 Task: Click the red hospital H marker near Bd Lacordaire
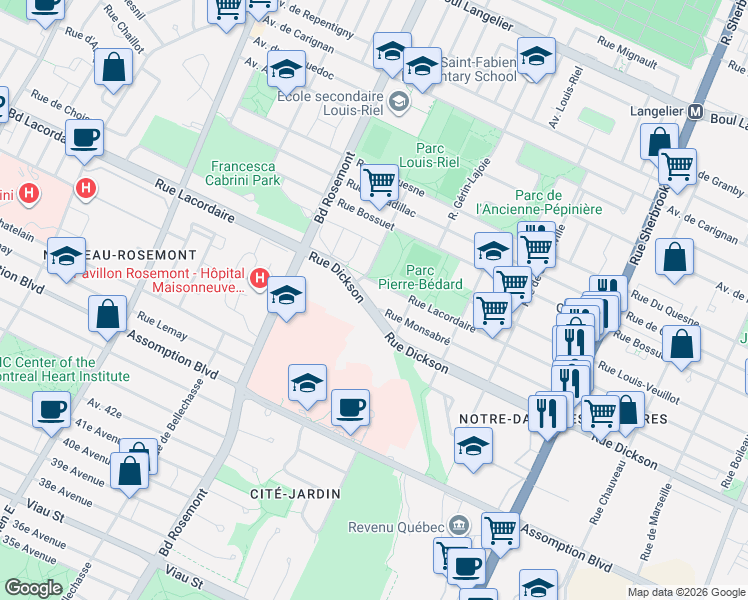pos(86,189)
